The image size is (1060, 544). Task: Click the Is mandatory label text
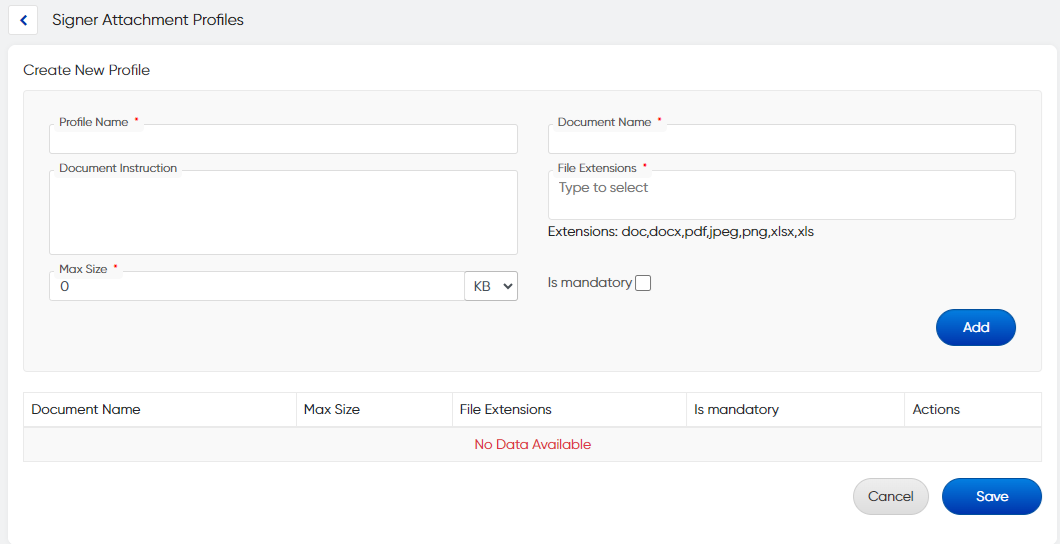(x=590, y=283)
